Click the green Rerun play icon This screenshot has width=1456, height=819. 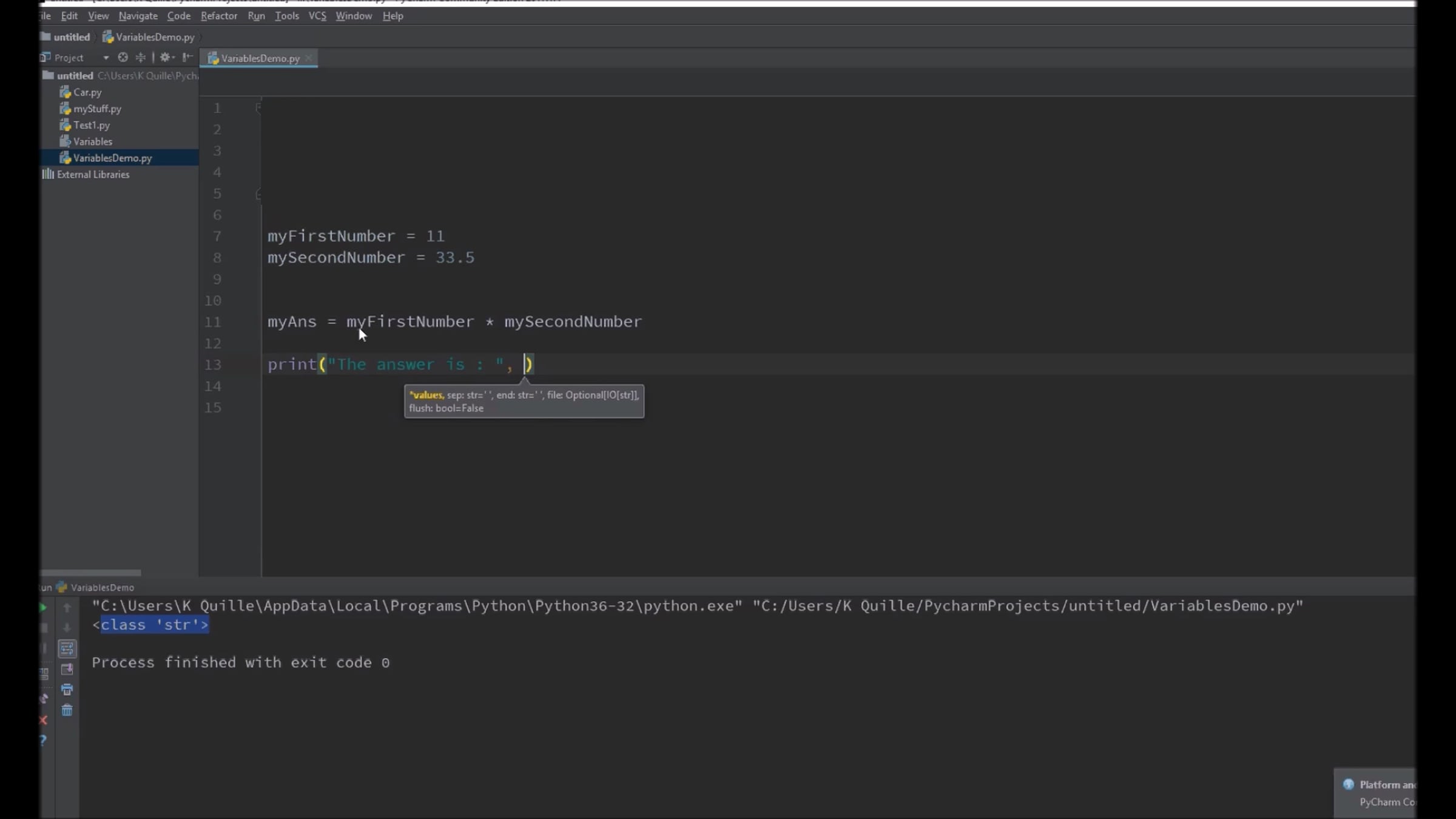click(x=43, y=607)
